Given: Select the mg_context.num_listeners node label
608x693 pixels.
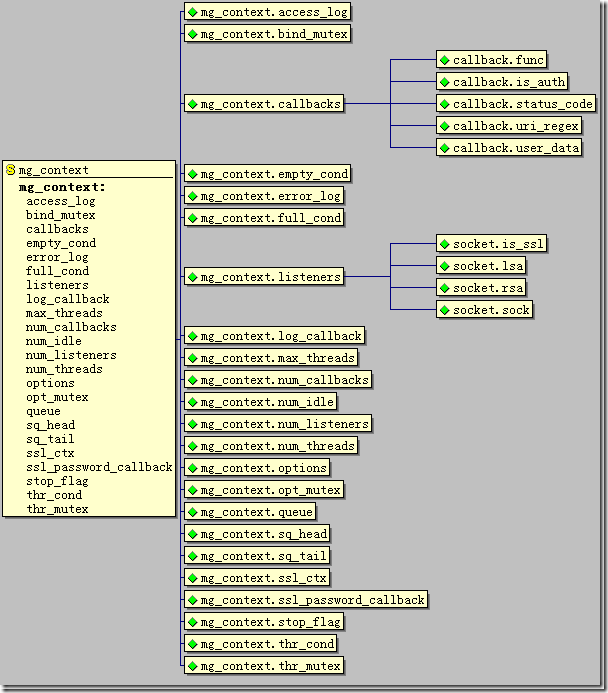Looking at the screenshot, I should coord(285,424).
